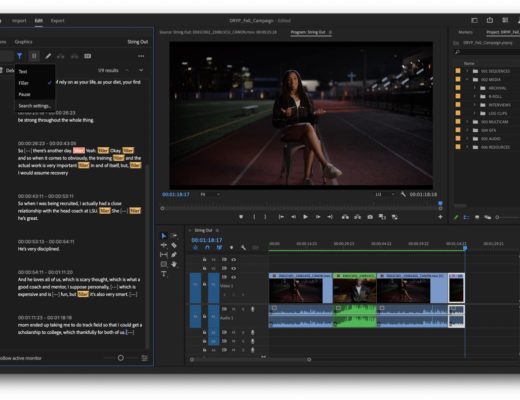Select the Pen tool in timeline toolbox
This screenshot has height=400, width=520.
174,255
